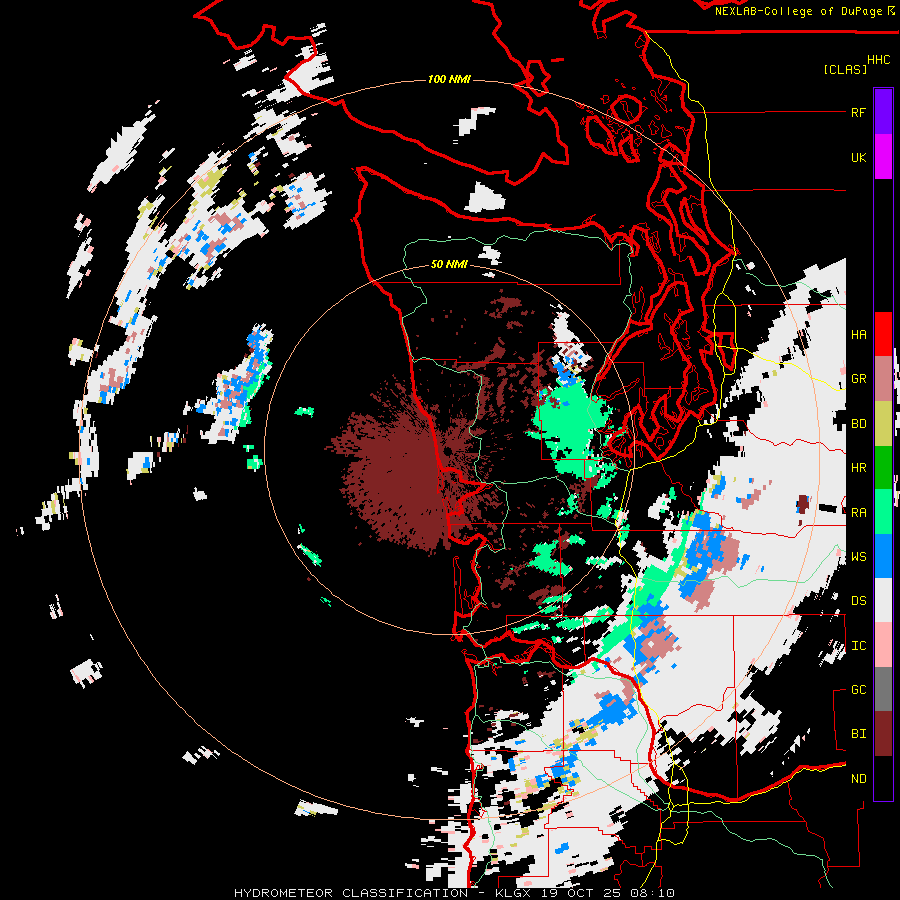This screenshot has height=900, width=900.
Task: Click the RF legend label
Action: tap(858, 112)
